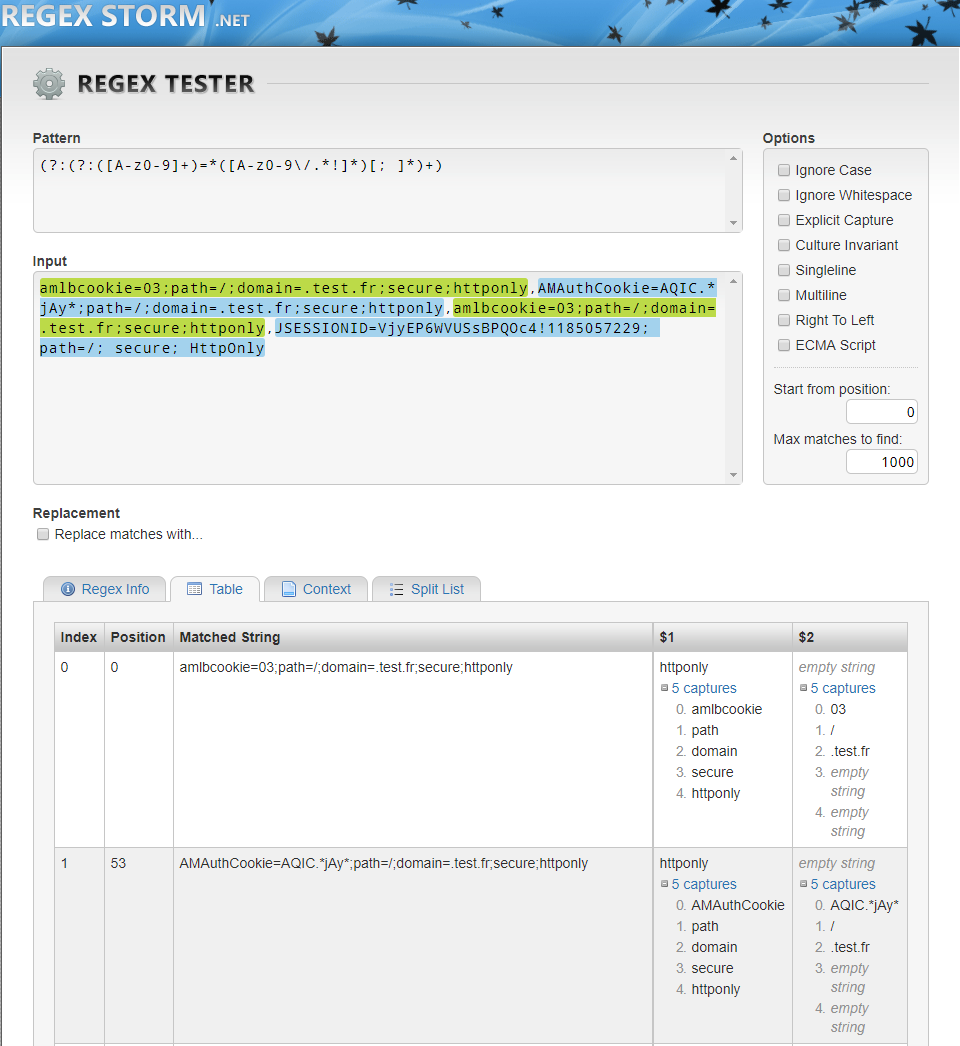Click the $1 column header

click(723, 637)
